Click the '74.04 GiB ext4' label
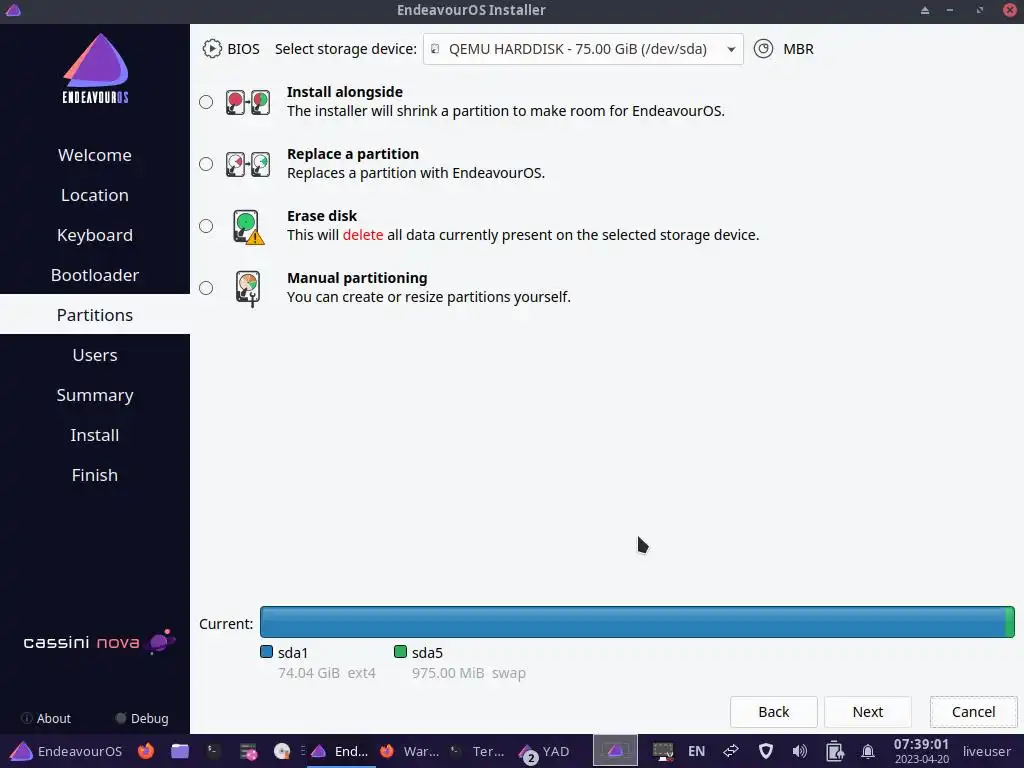 coord(327,673)
